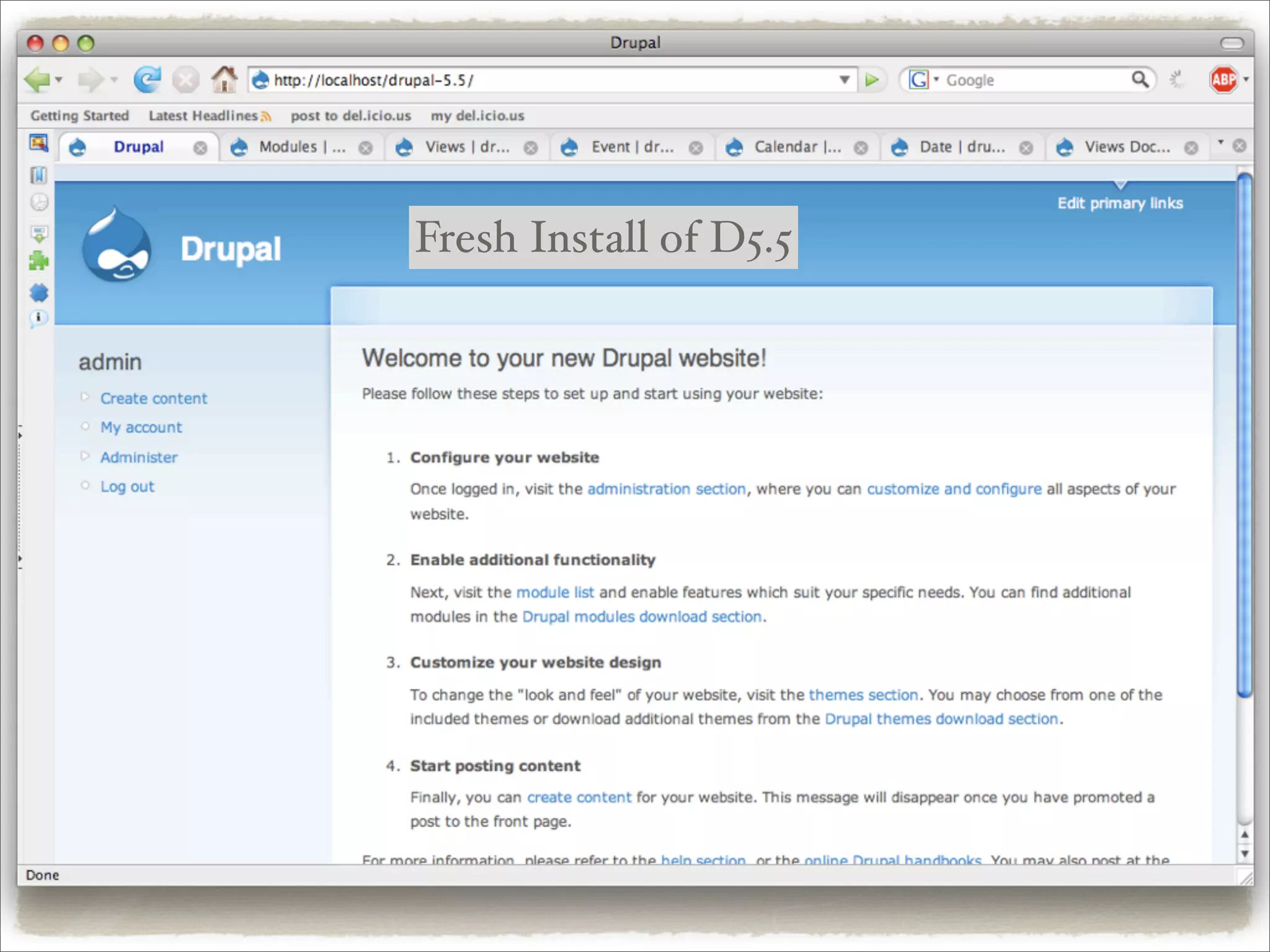Switch to the Drupal tab
This screenshot has height=952, width=1270.
point(138,147)
